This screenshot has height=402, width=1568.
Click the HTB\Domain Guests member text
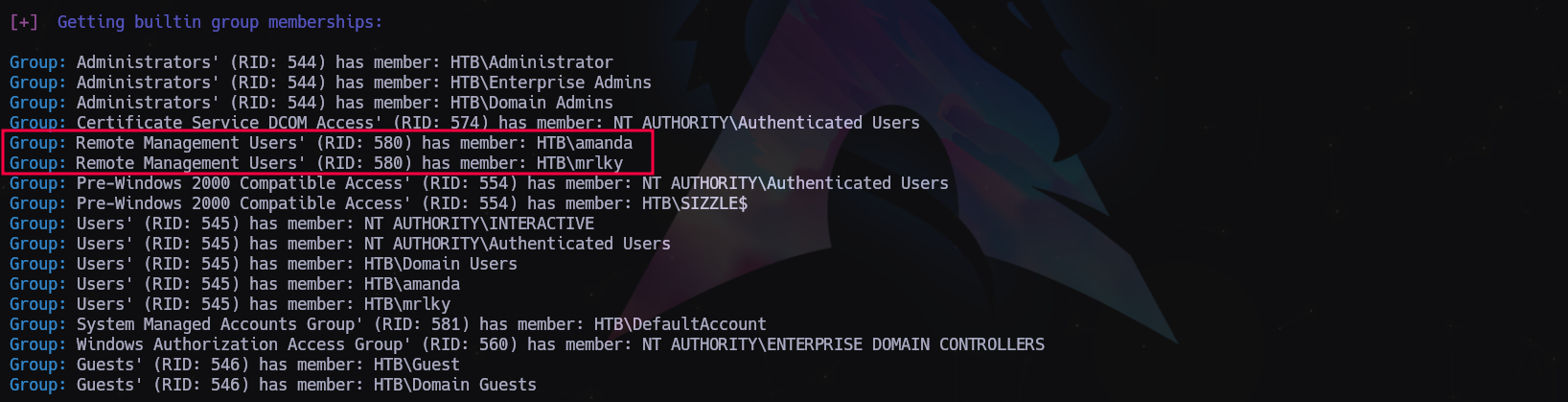click(x=454, y=385)
